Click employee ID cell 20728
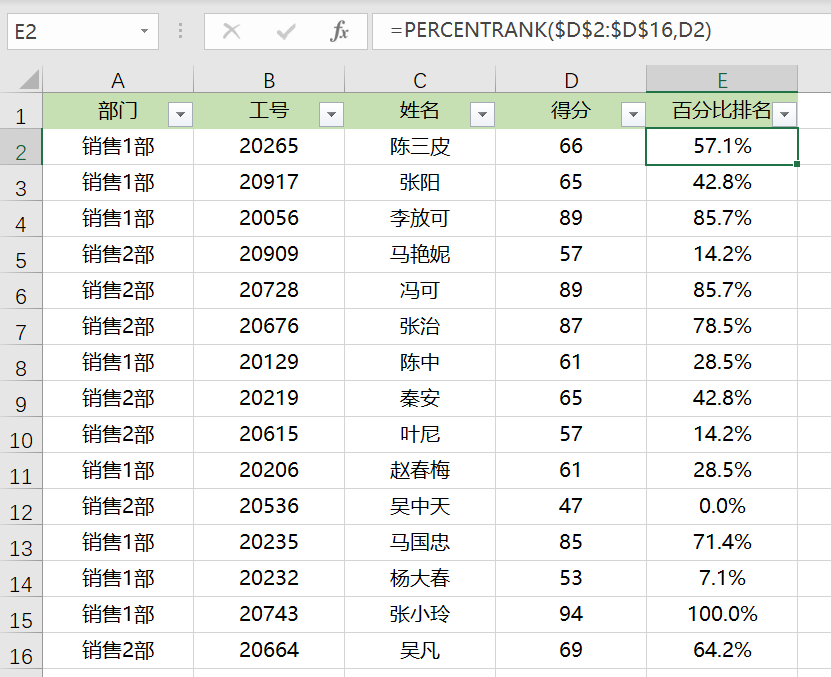This screenshot has height=677, width=831. pyautogui.click(x=269, y=291)
